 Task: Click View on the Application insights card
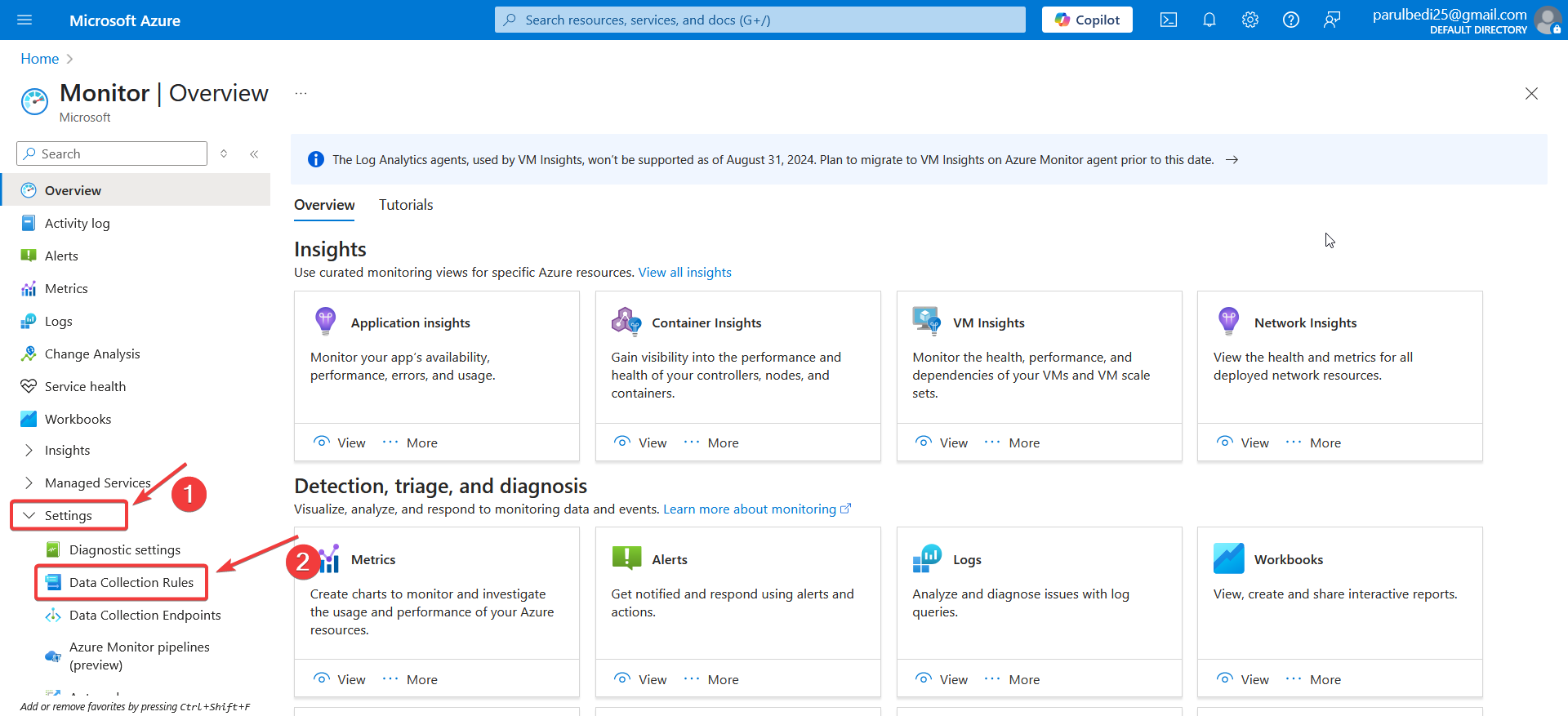[x=340, y=442]
